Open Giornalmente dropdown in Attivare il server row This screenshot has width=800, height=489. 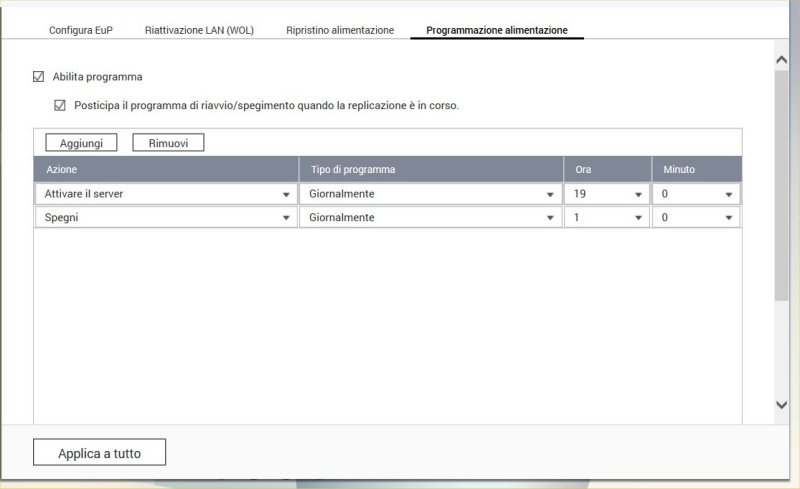[430, 194]
